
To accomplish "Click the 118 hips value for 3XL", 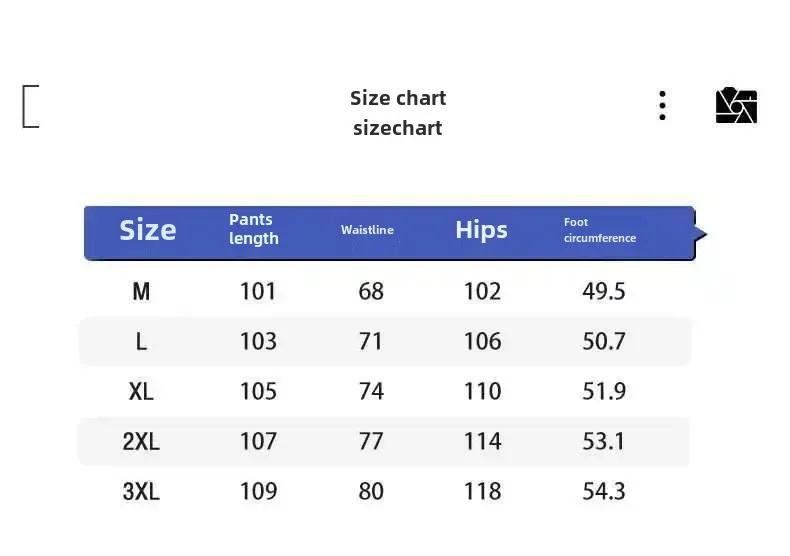I will coord(482,492).
